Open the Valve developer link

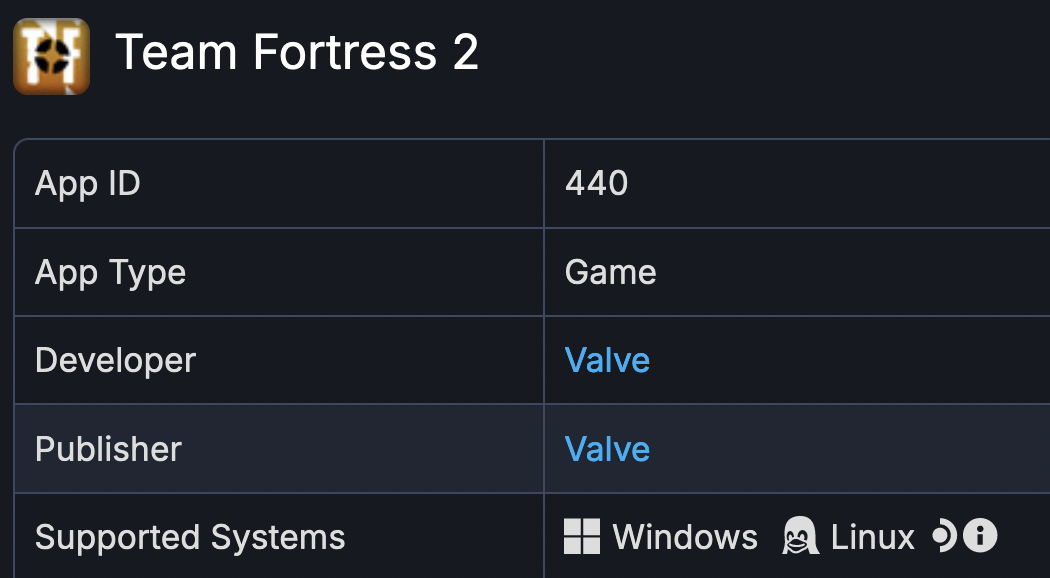pos(607,360)
